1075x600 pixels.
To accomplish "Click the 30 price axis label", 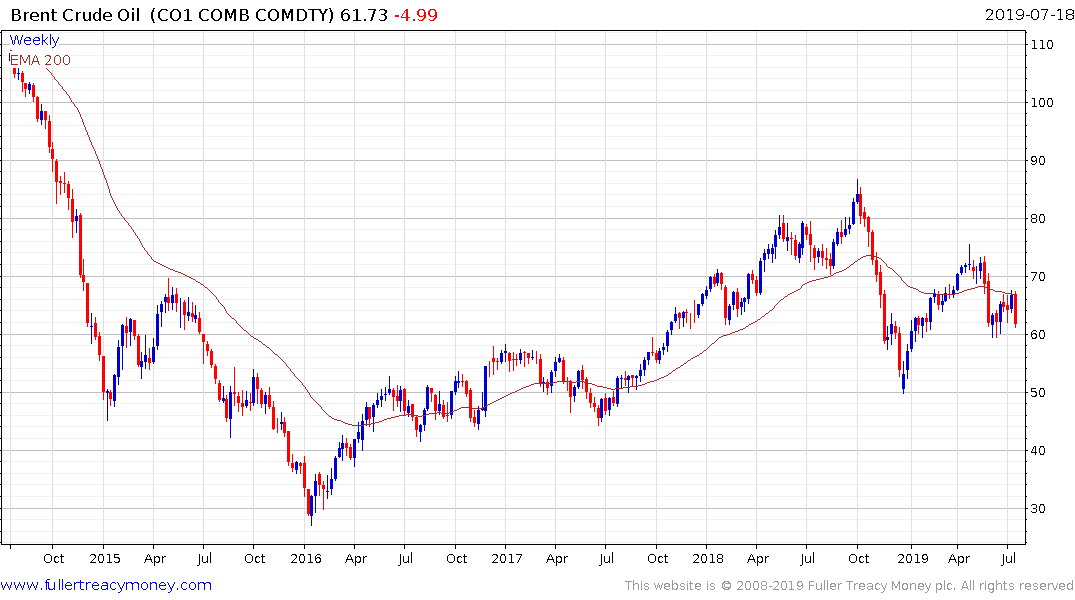I will [x=1038, y=508].
